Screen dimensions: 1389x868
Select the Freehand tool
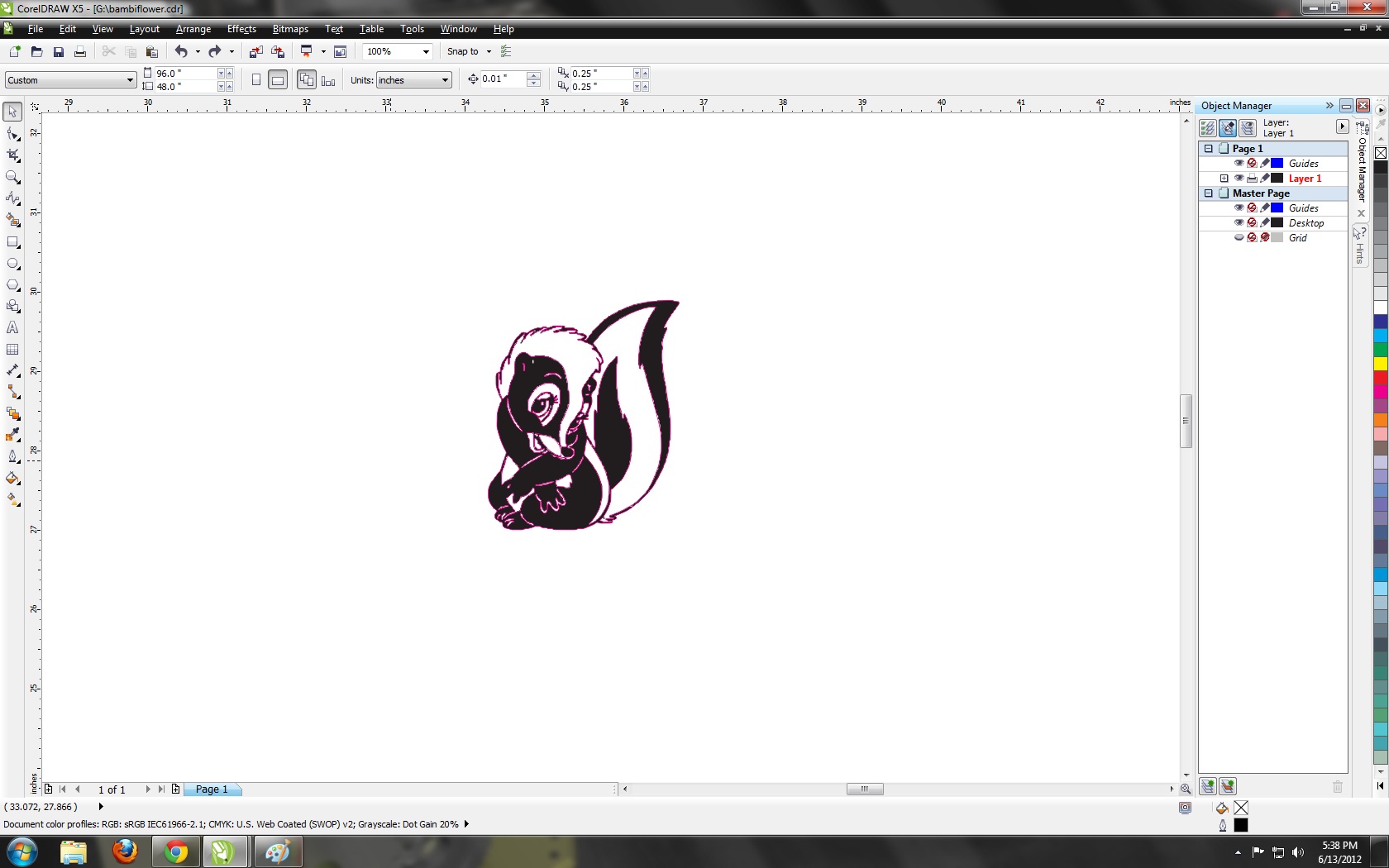tap(12, 198)
